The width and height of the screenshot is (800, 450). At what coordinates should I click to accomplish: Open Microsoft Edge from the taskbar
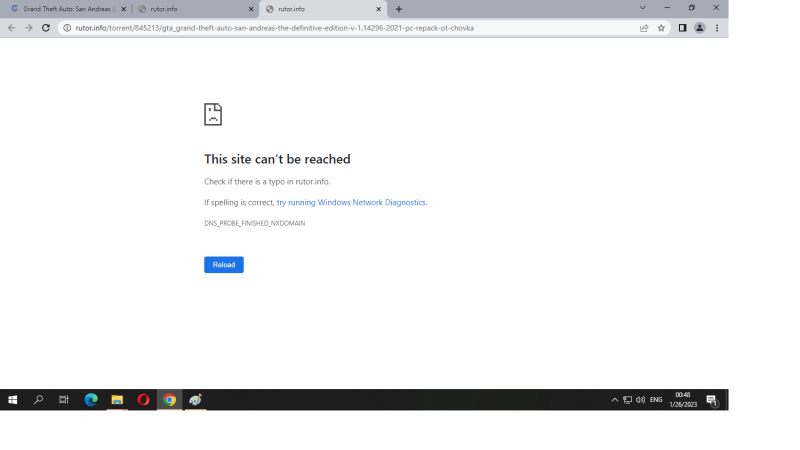(x=91, y=400)
